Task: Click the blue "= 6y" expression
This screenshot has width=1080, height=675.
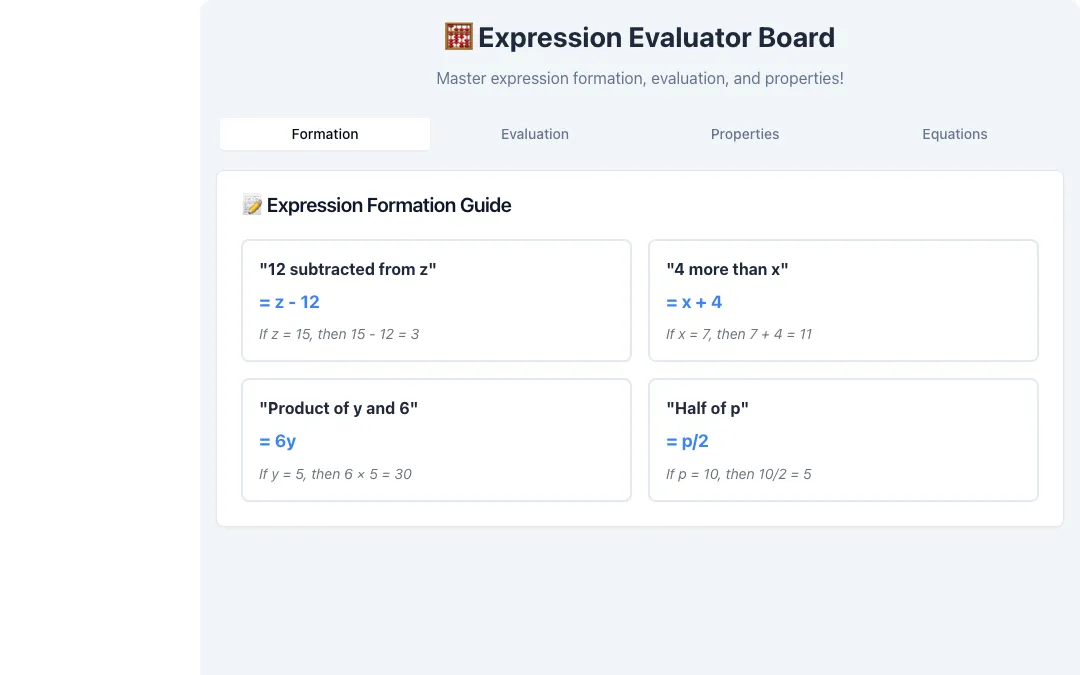Action: click(278, 442)
